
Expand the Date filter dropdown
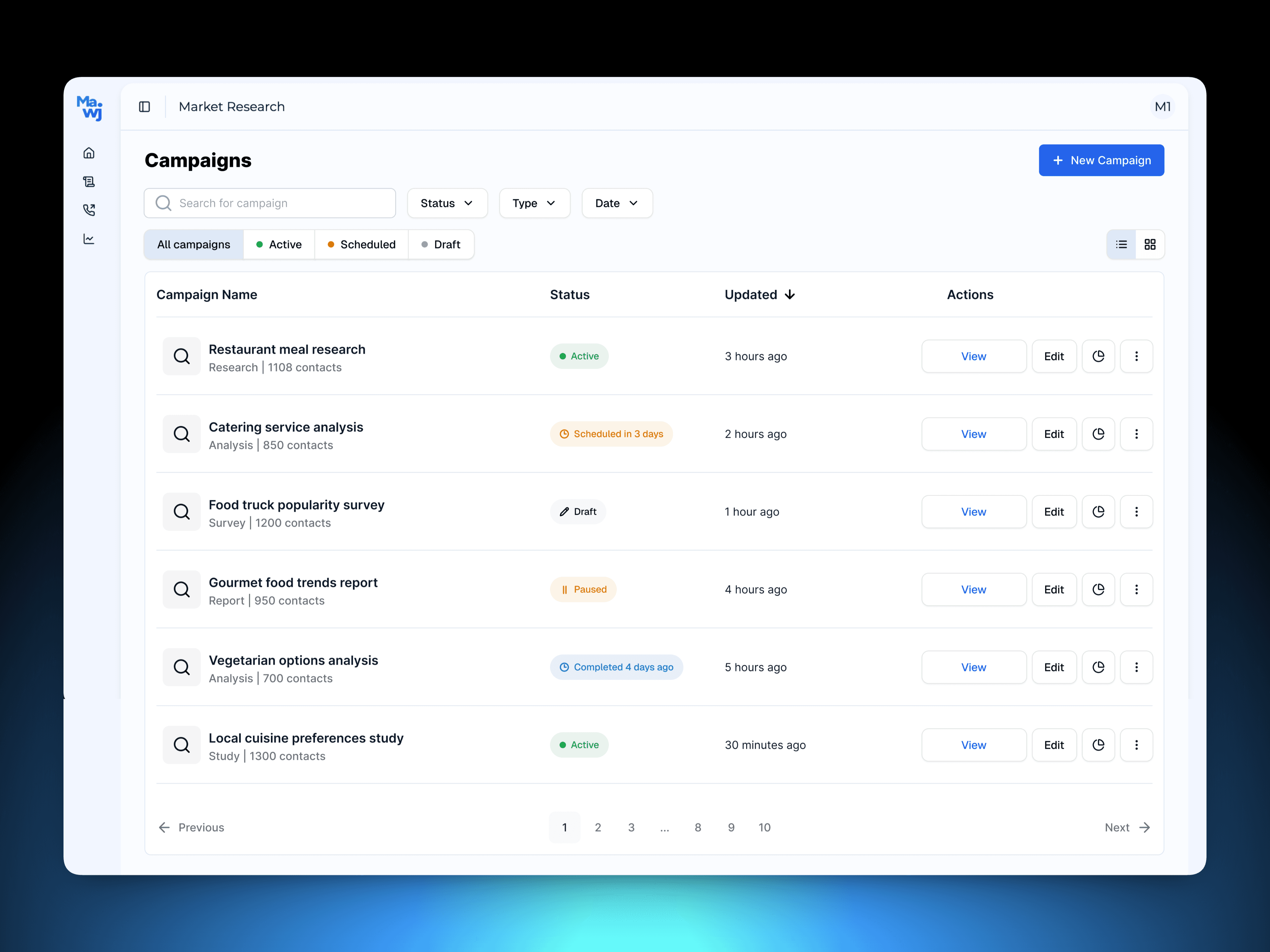pyautogui.click(x=616, y=203)
